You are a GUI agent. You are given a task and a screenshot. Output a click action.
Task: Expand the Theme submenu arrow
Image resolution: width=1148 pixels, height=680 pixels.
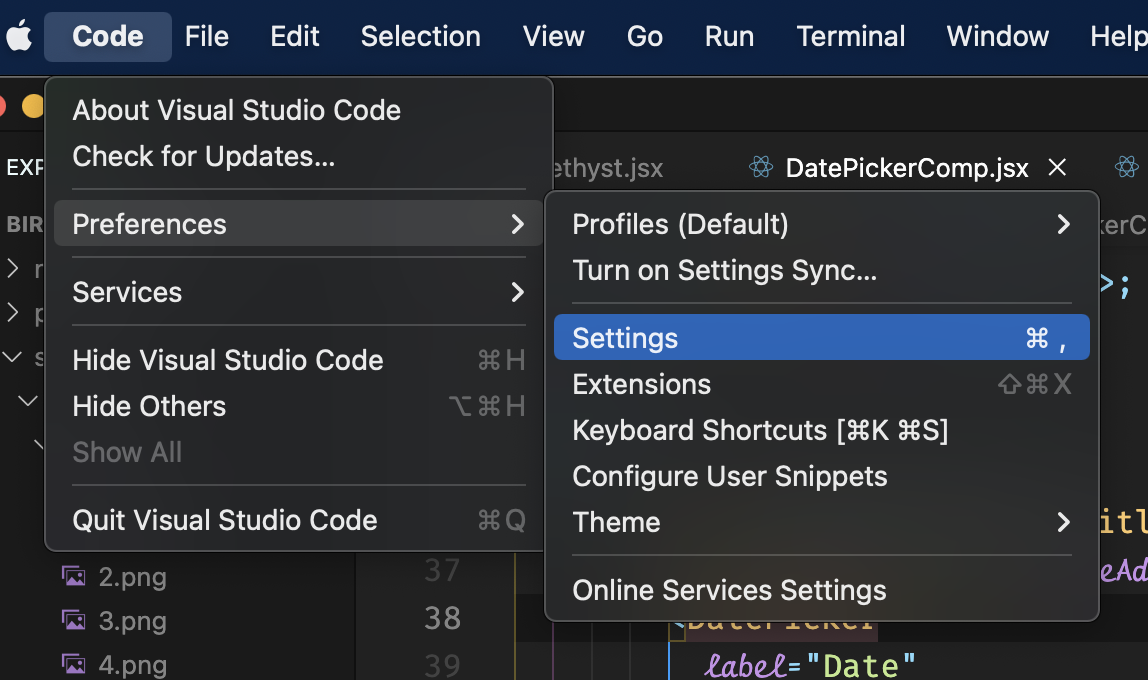click(1063, 522)
